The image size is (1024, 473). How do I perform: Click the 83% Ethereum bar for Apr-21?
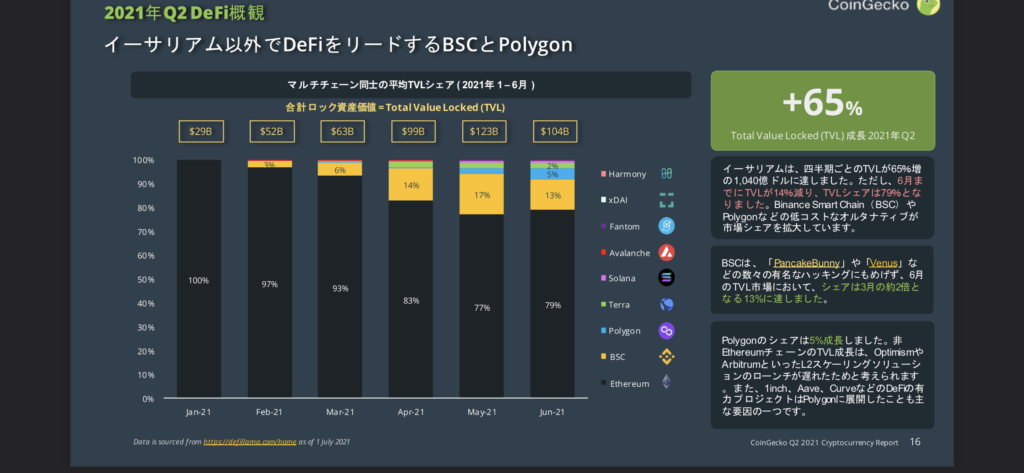(411, 299)
